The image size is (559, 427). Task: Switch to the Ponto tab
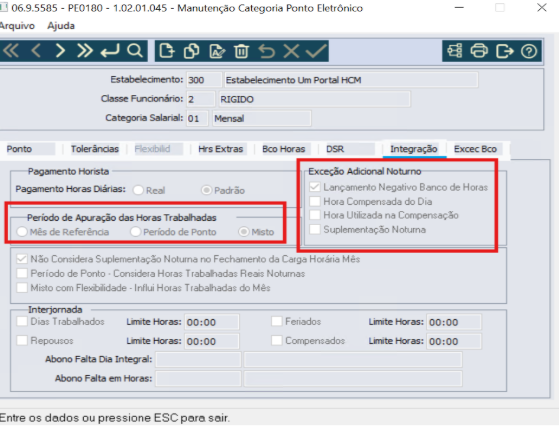(30, 149)
